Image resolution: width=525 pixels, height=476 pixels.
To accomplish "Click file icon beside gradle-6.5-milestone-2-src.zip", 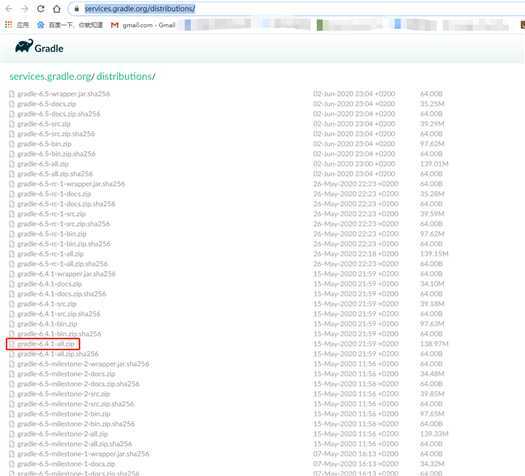I will tap(12, 394).
